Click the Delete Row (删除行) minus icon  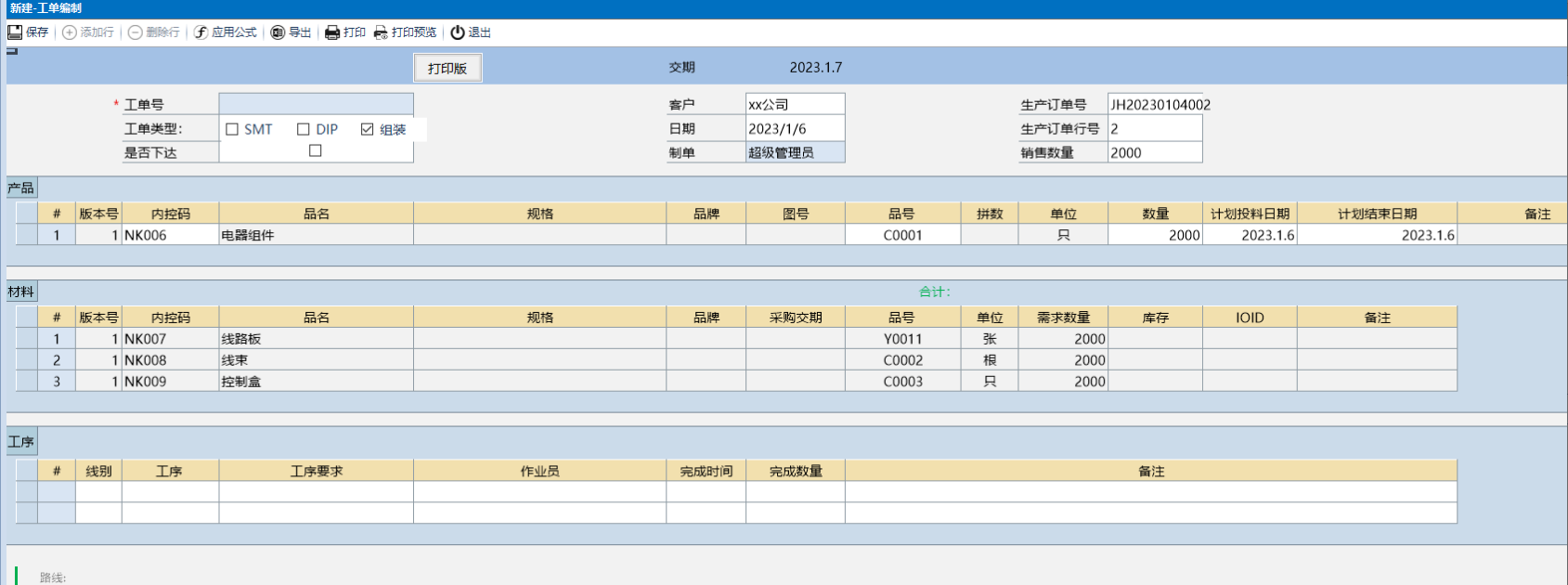coord(136,32)
